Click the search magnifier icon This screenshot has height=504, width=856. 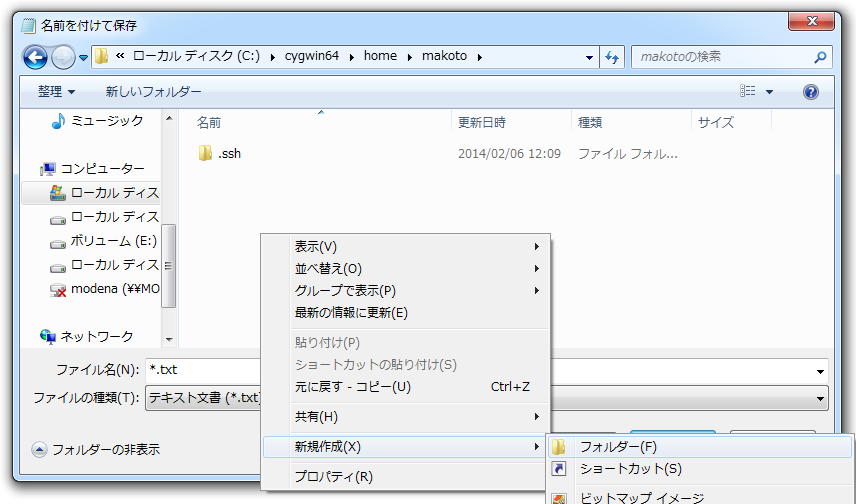pyautogui.click(x=820, y=57)
